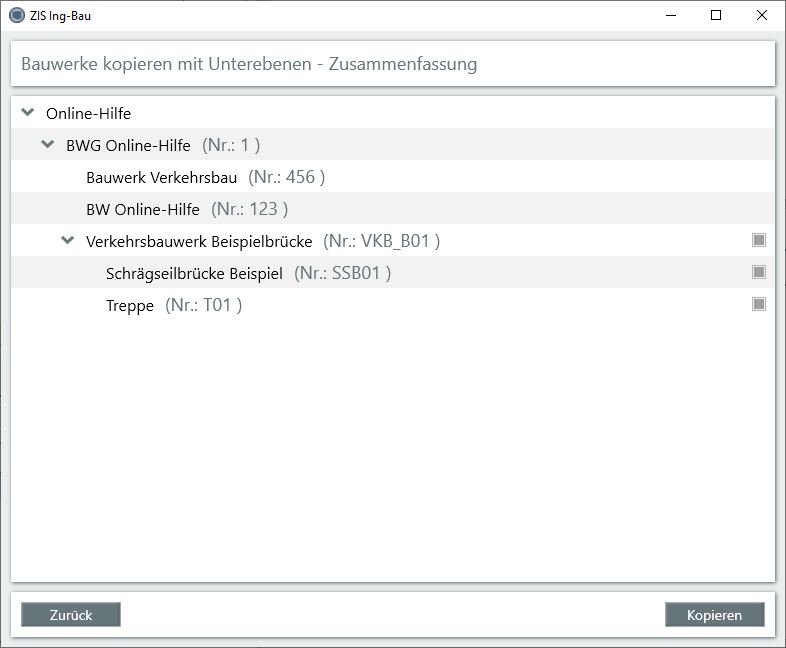Screen dimensions: 786x648
Task: Click the ZIS Ing-Bau title text
Action: pos(60,16)
